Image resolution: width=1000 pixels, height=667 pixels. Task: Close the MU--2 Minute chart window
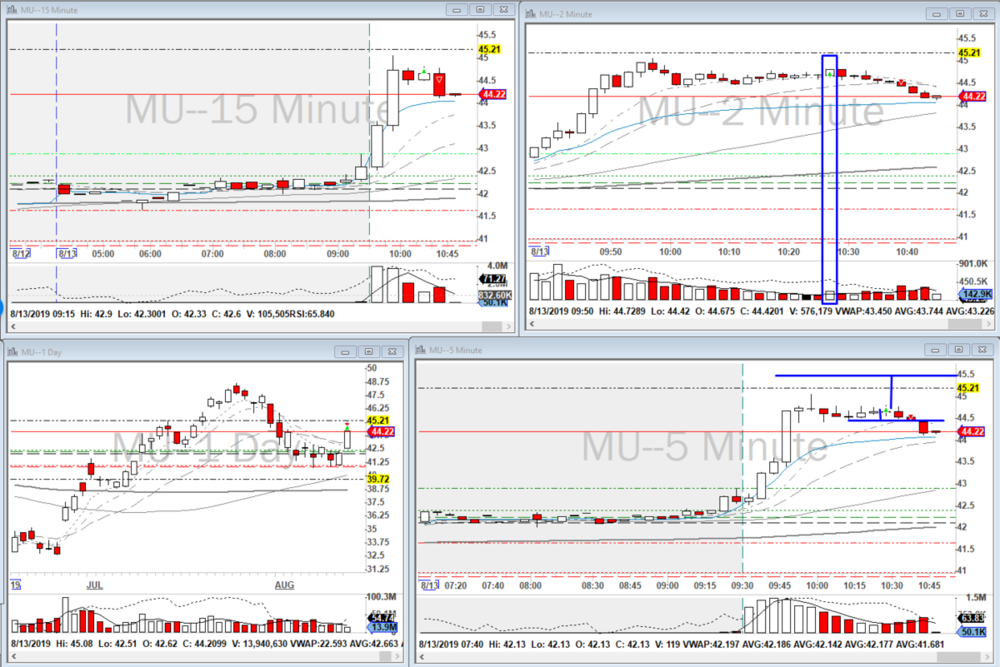982,14
